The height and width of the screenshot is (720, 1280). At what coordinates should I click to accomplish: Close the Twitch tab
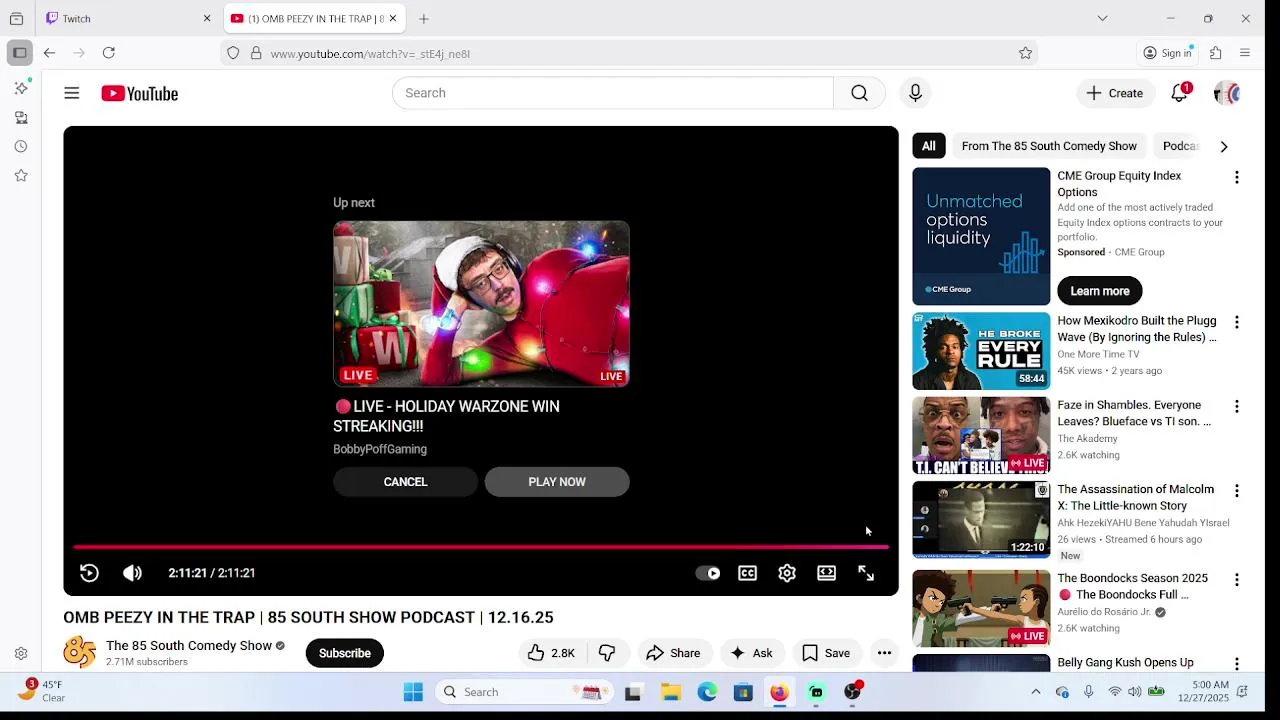[x=207, y=18]
